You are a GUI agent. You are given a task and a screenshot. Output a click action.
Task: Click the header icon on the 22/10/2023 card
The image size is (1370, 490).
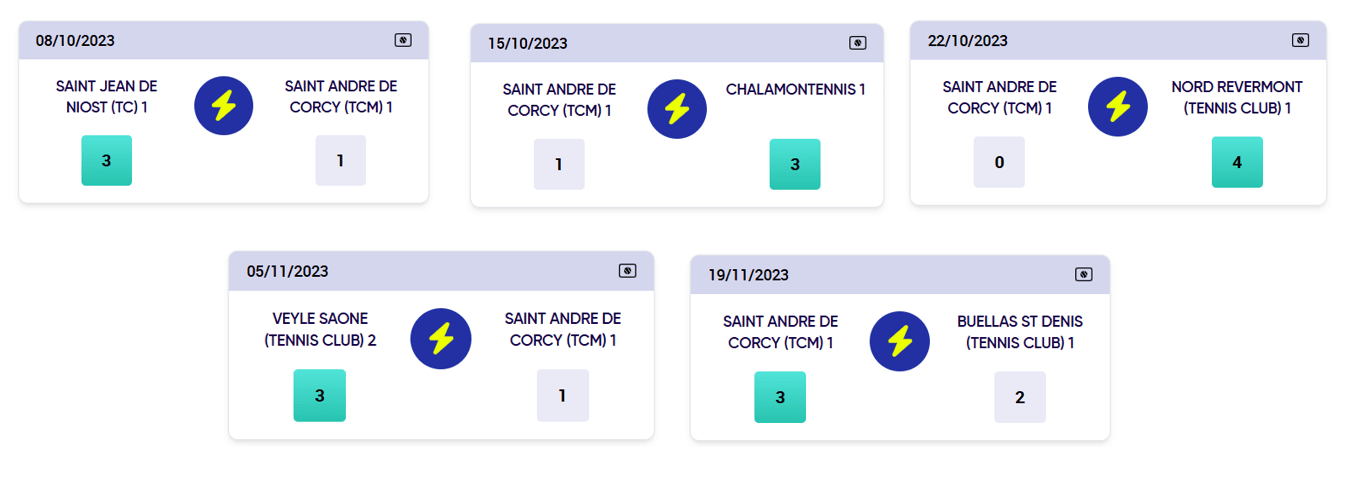(x=1300, y=40)
